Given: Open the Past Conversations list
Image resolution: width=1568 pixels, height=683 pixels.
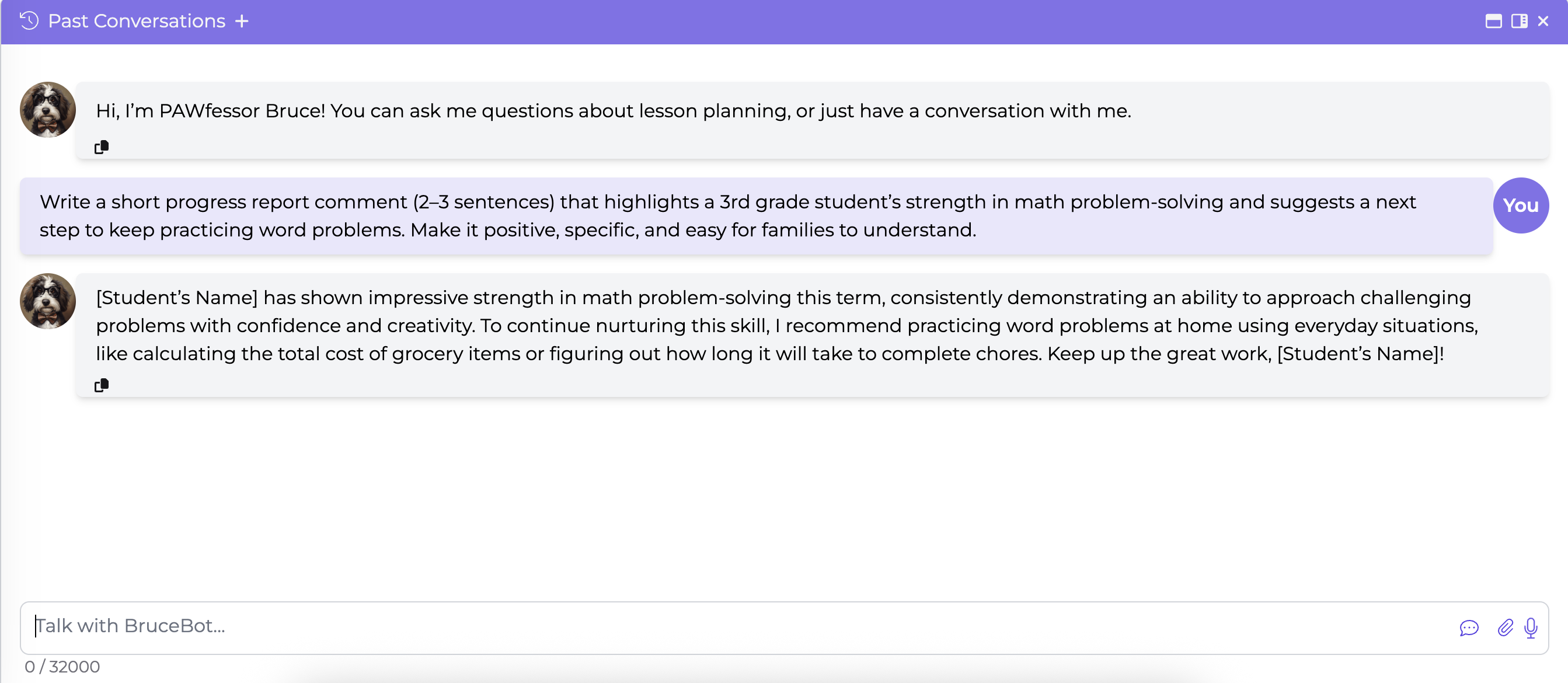Looking at the screenshot, I should click(137, 21).
